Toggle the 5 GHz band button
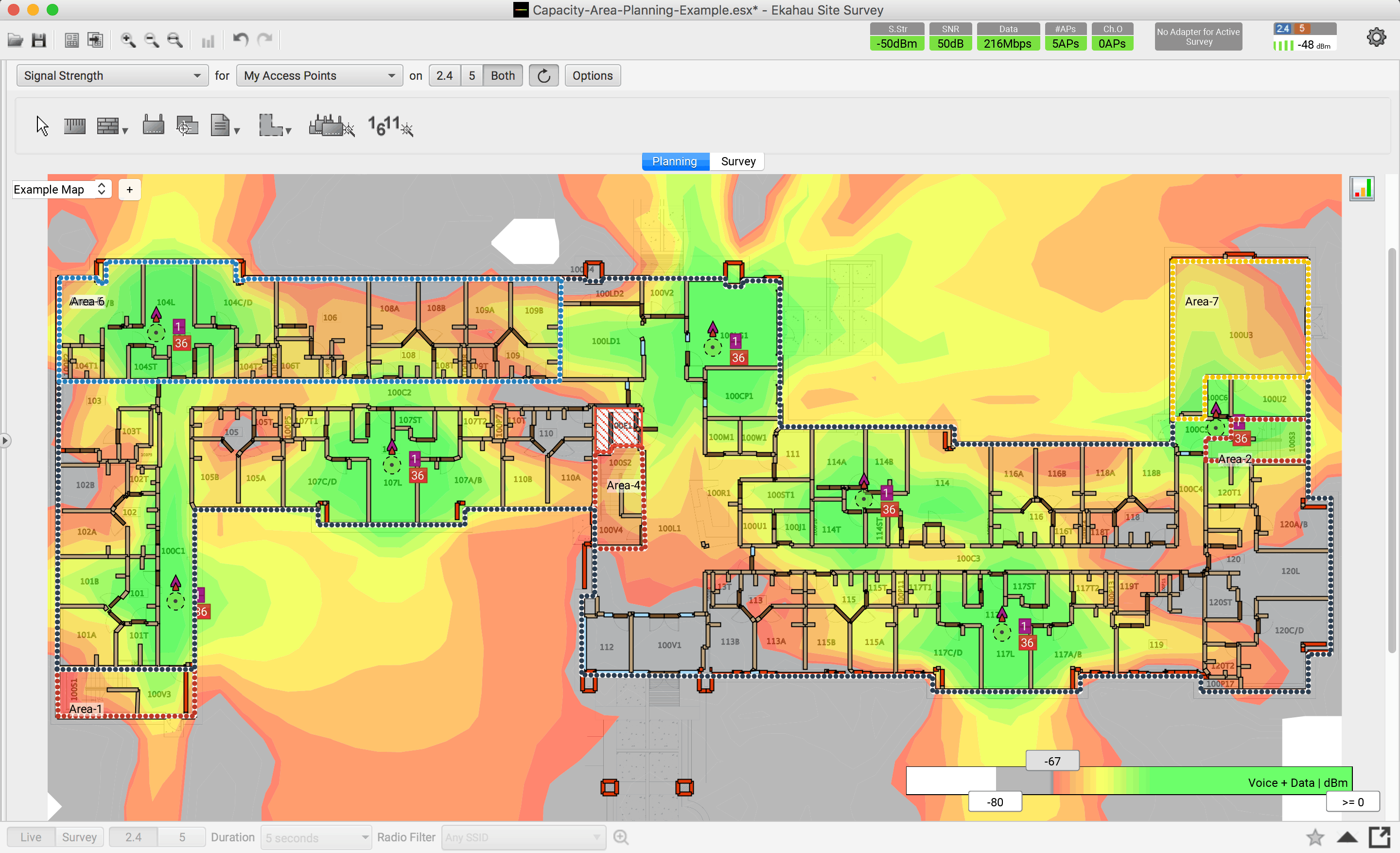The image size is (1400, 853). pos(470,75)
